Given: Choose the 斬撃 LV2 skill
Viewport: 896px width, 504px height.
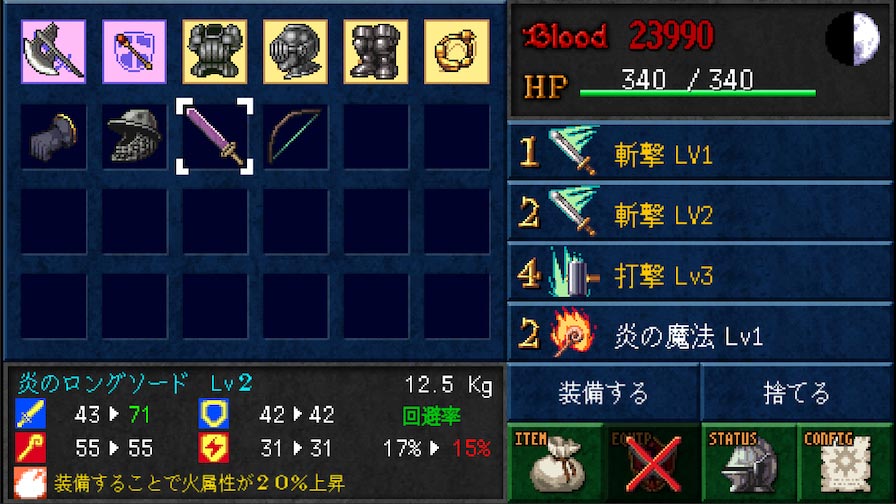Looking at the screenshot, I should [x=700, y=213].
